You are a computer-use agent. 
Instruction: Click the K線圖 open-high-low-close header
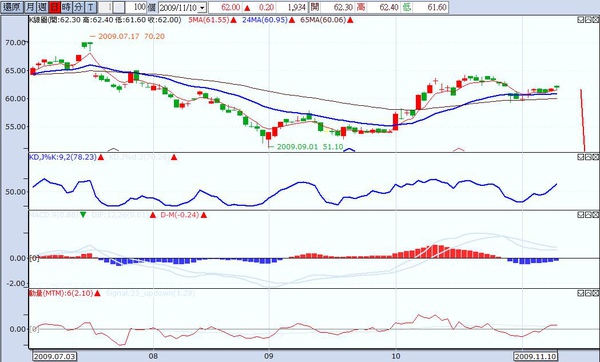[105, 20]
